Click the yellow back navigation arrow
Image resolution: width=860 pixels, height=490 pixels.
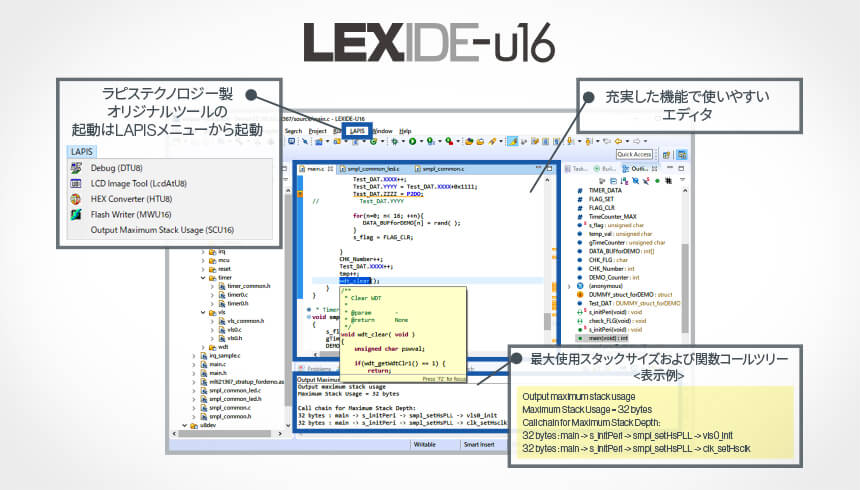click(x=619, y=142)
